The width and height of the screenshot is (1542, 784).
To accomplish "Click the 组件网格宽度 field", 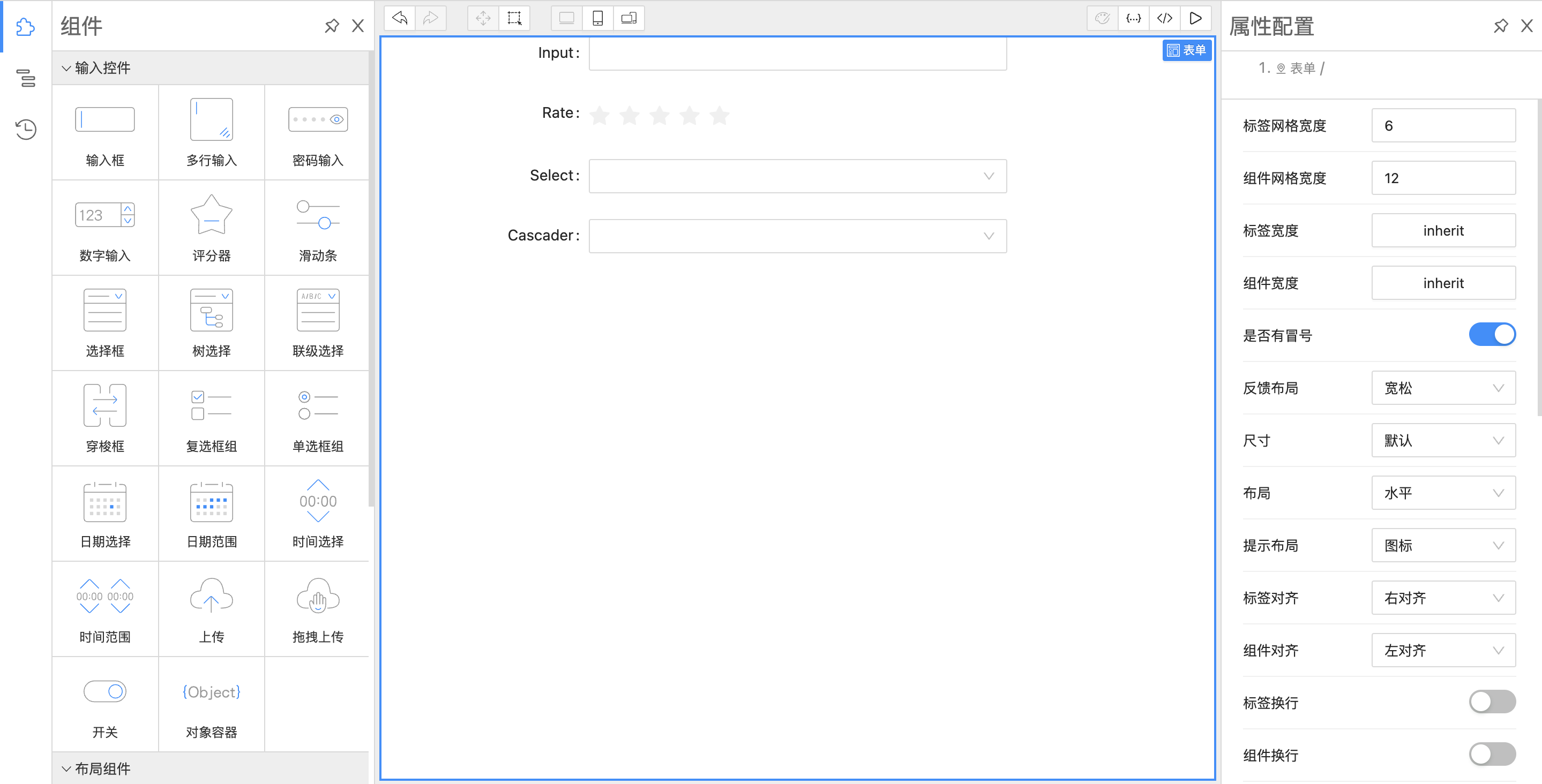I will [x=1443, y=178].
